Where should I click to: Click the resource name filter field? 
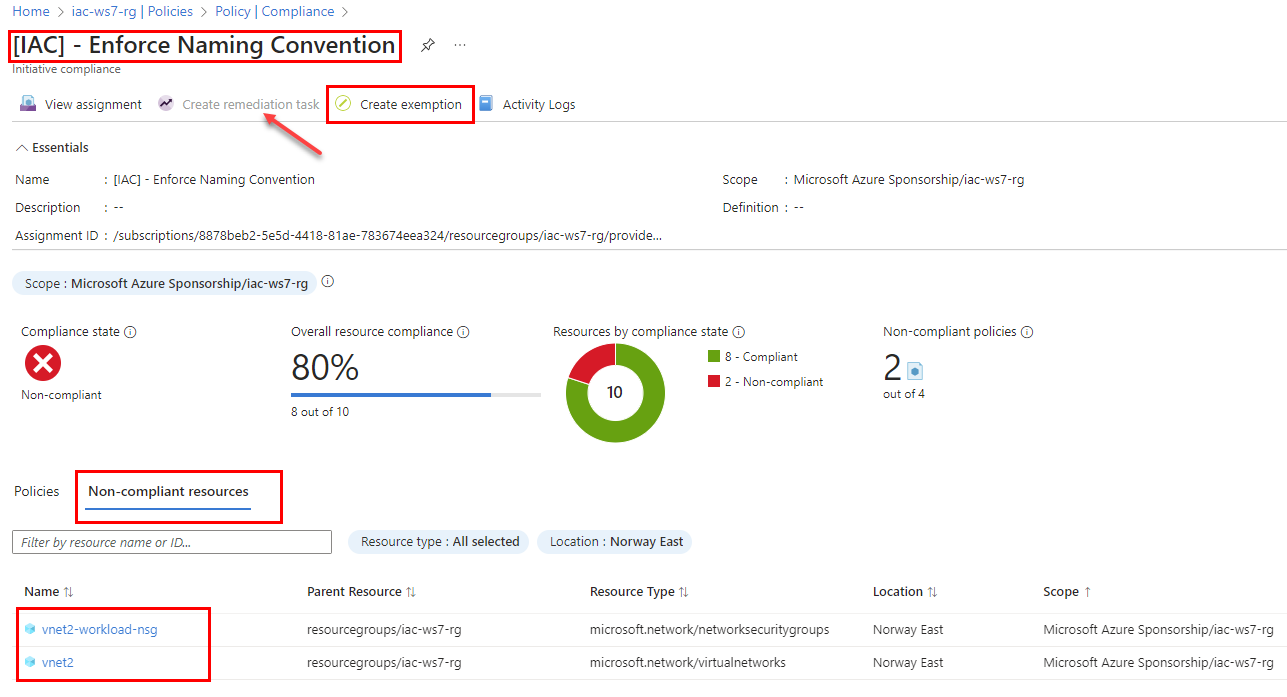(x=170, y=541)
